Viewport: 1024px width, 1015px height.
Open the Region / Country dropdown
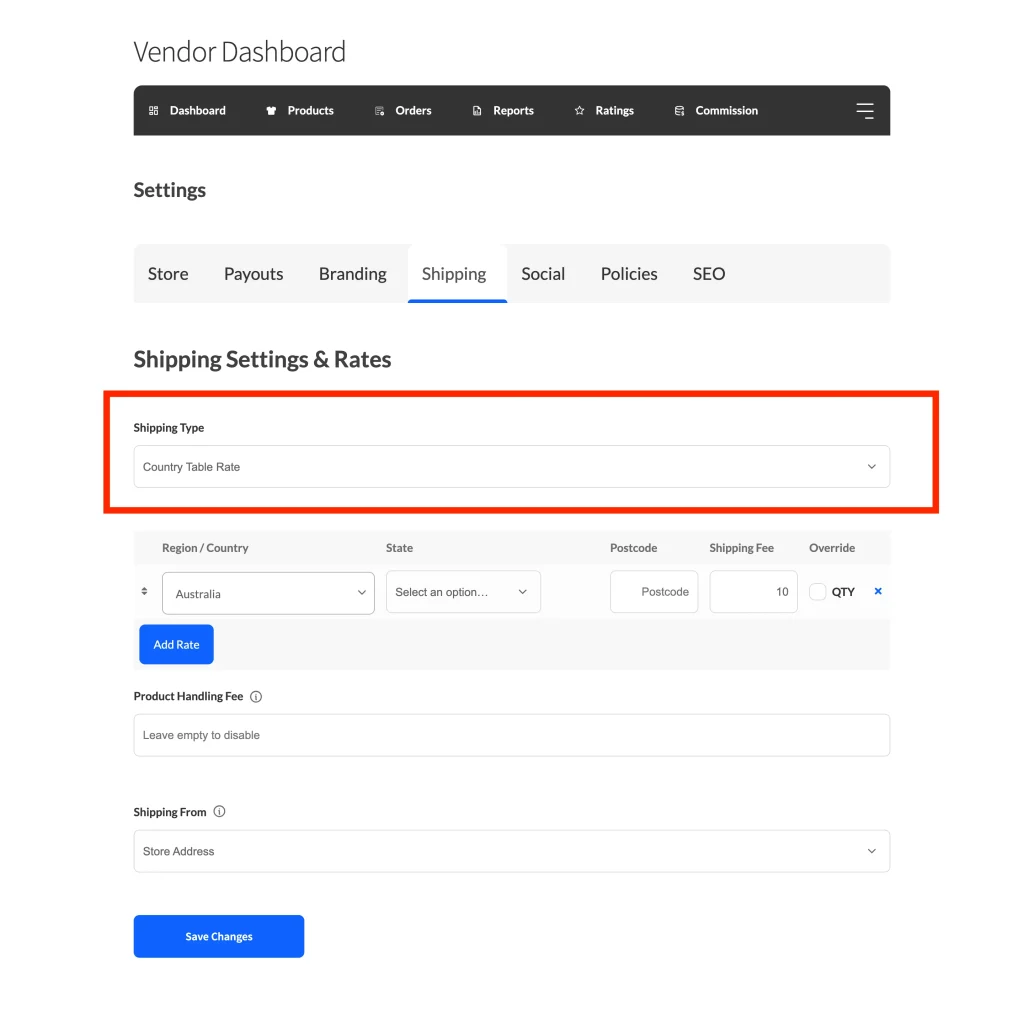point(268,593)
